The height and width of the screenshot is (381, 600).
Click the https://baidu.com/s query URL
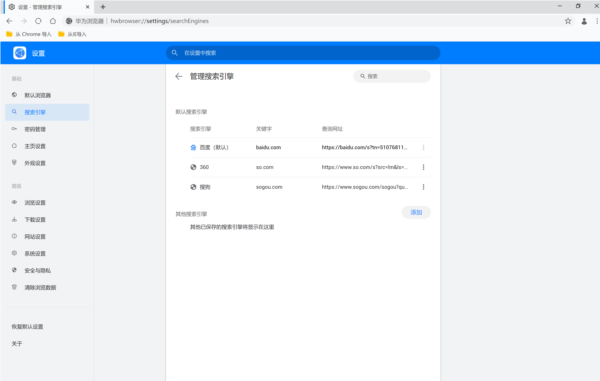point(364,147)
